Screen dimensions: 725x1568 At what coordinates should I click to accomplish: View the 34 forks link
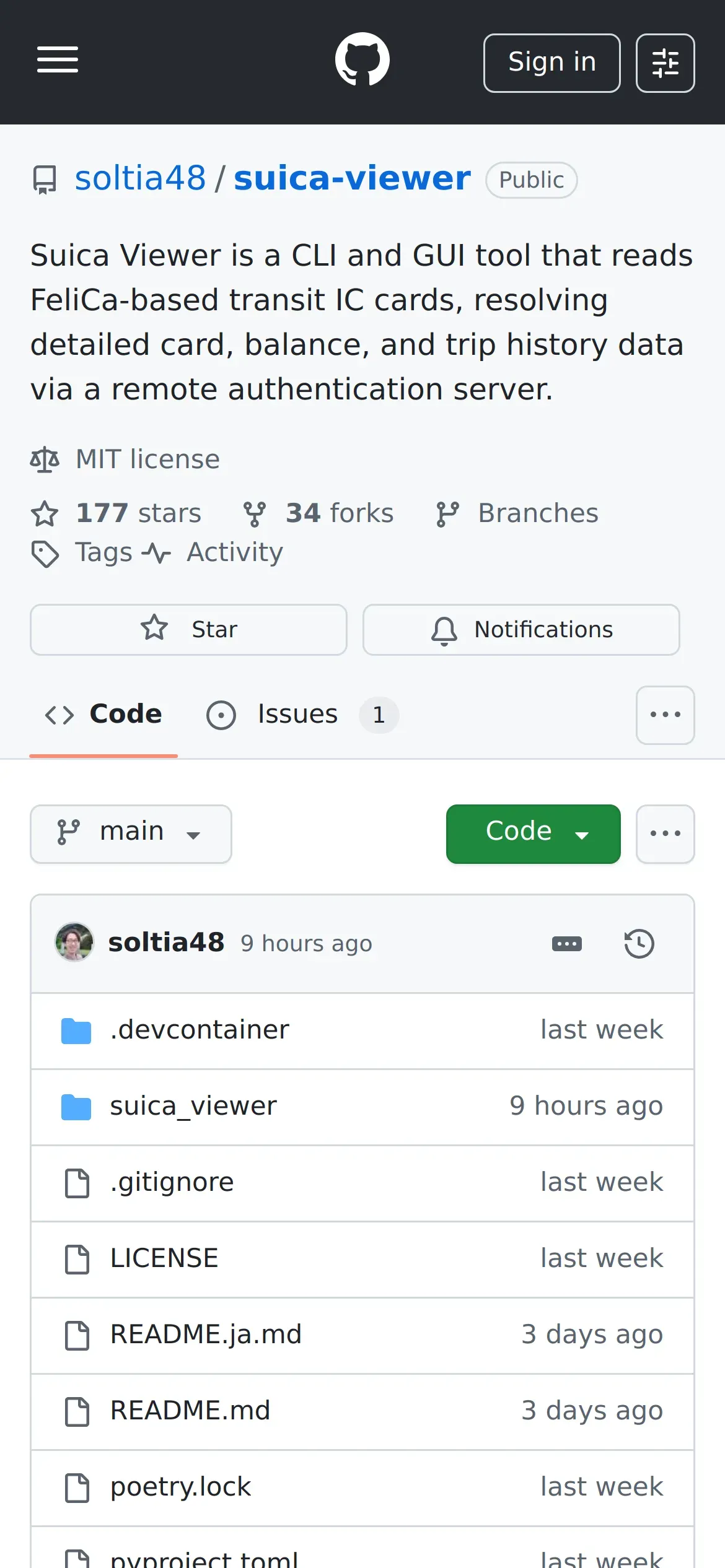pyautogui.click(x=319, y=513)
